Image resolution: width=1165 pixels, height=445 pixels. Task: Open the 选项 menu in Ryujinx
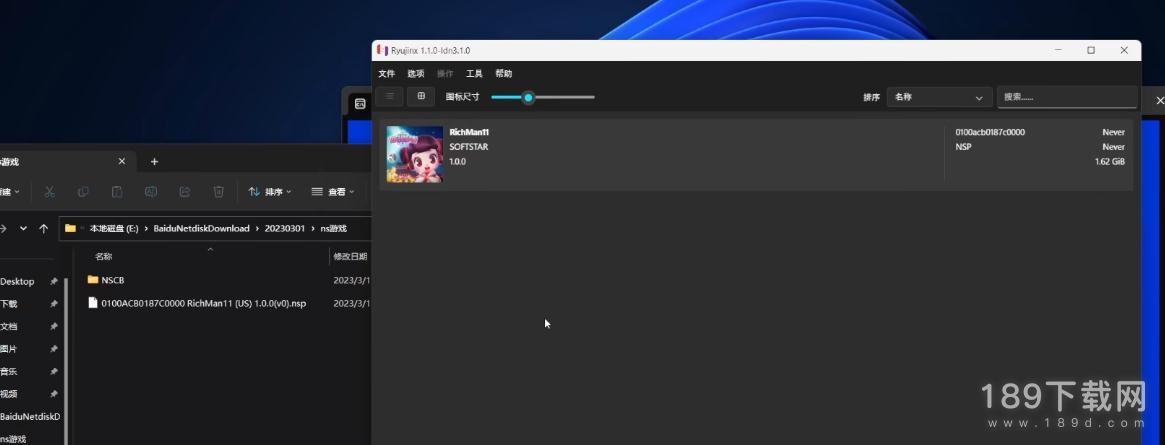[x=415, y=74]
